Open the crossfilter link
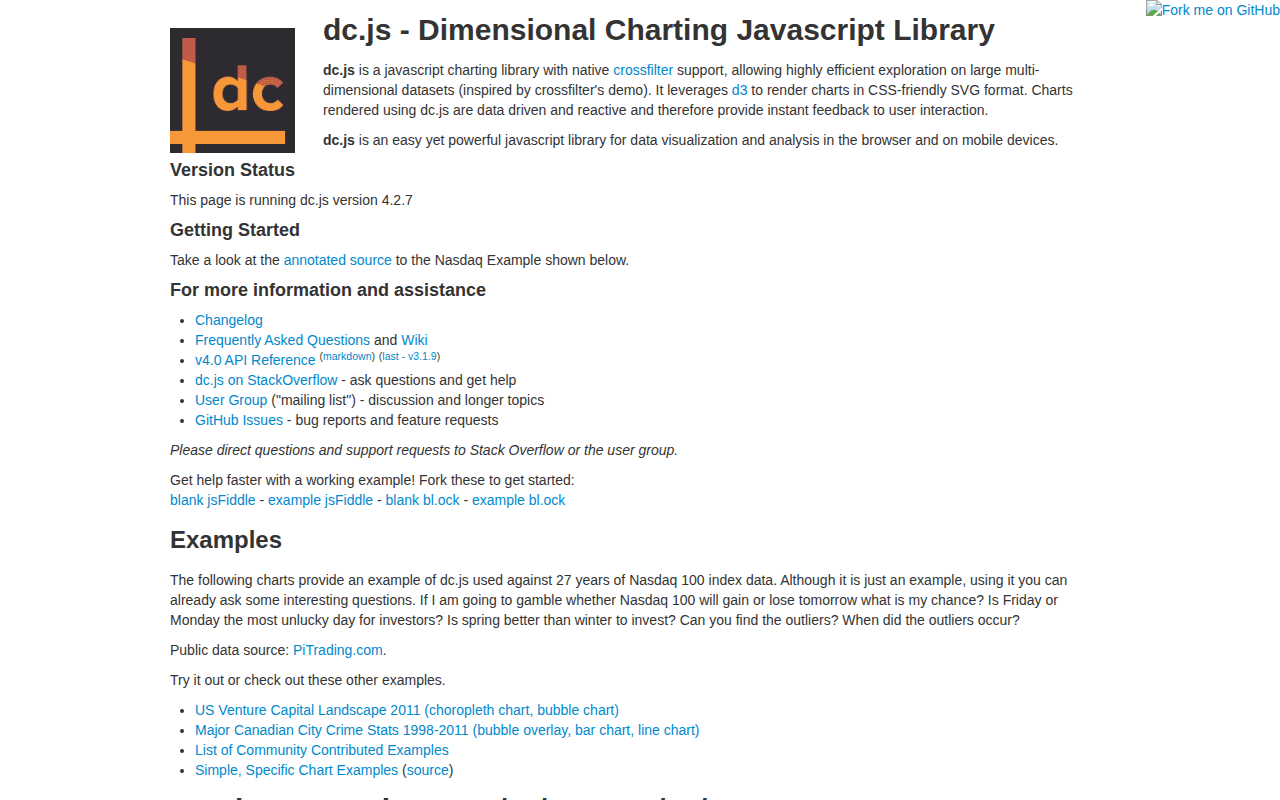 (643, 70)
